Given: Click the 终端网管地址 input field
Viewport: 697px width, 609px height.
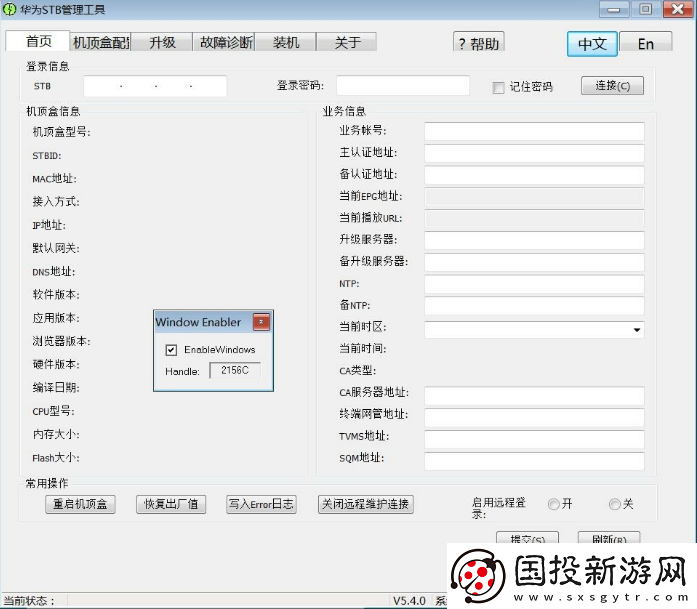Looking at the screenshot, I should tap(534, 417).
